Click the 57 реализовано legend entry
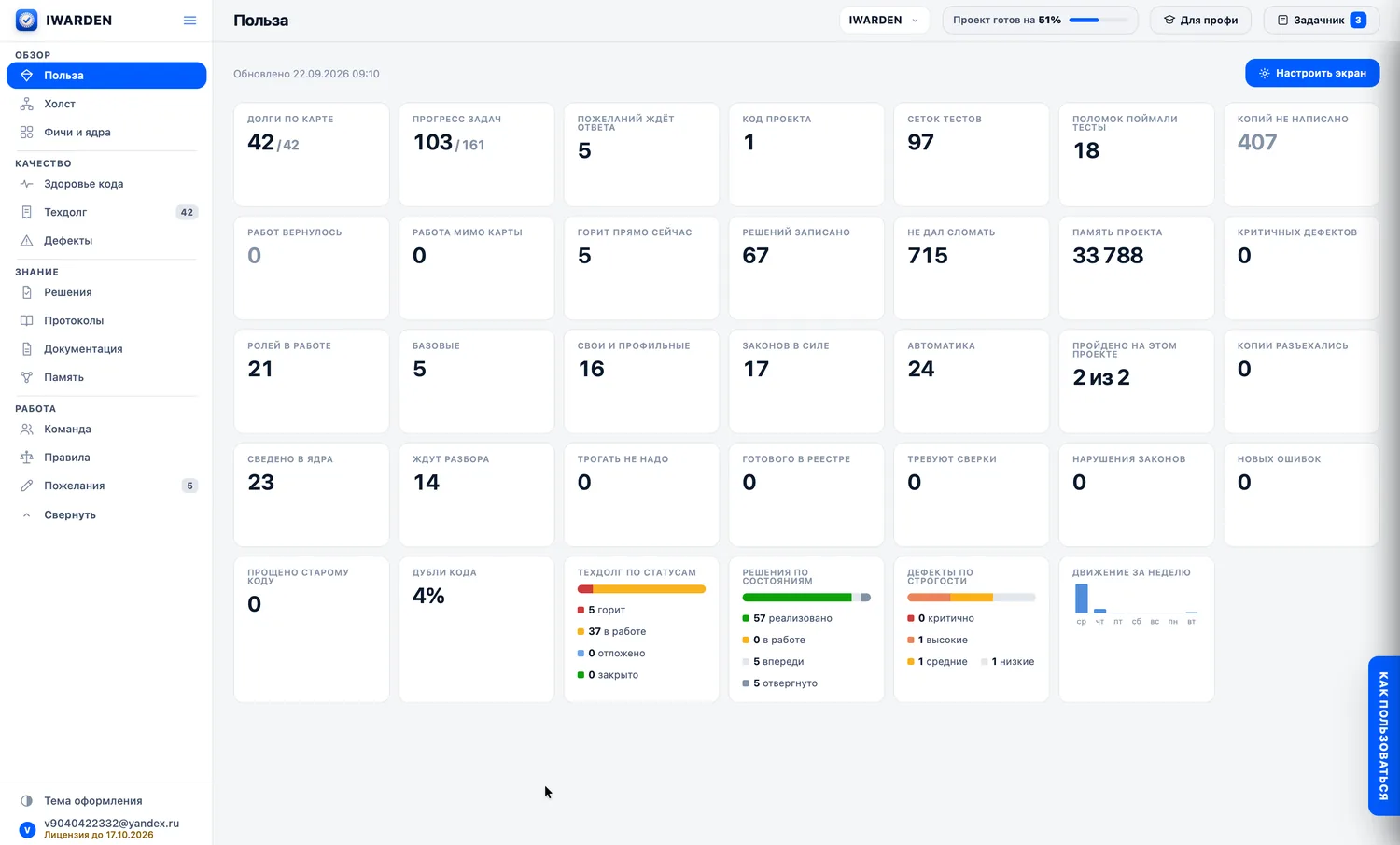Viewport: 1400px width, 845px height. pyautogui.click(x=787, y=618)
